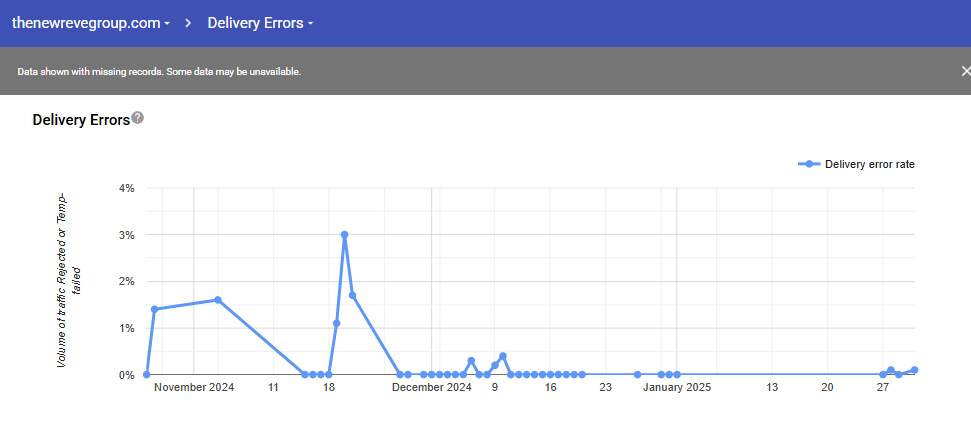Select the 1.6% data point in early November
Screen dimensions: 971x426
218,300
